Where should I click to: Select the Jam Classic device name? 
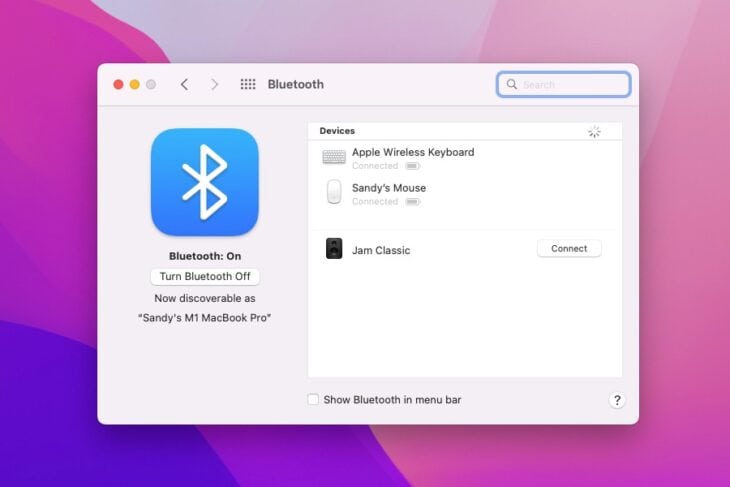click(x=381, y=250)
